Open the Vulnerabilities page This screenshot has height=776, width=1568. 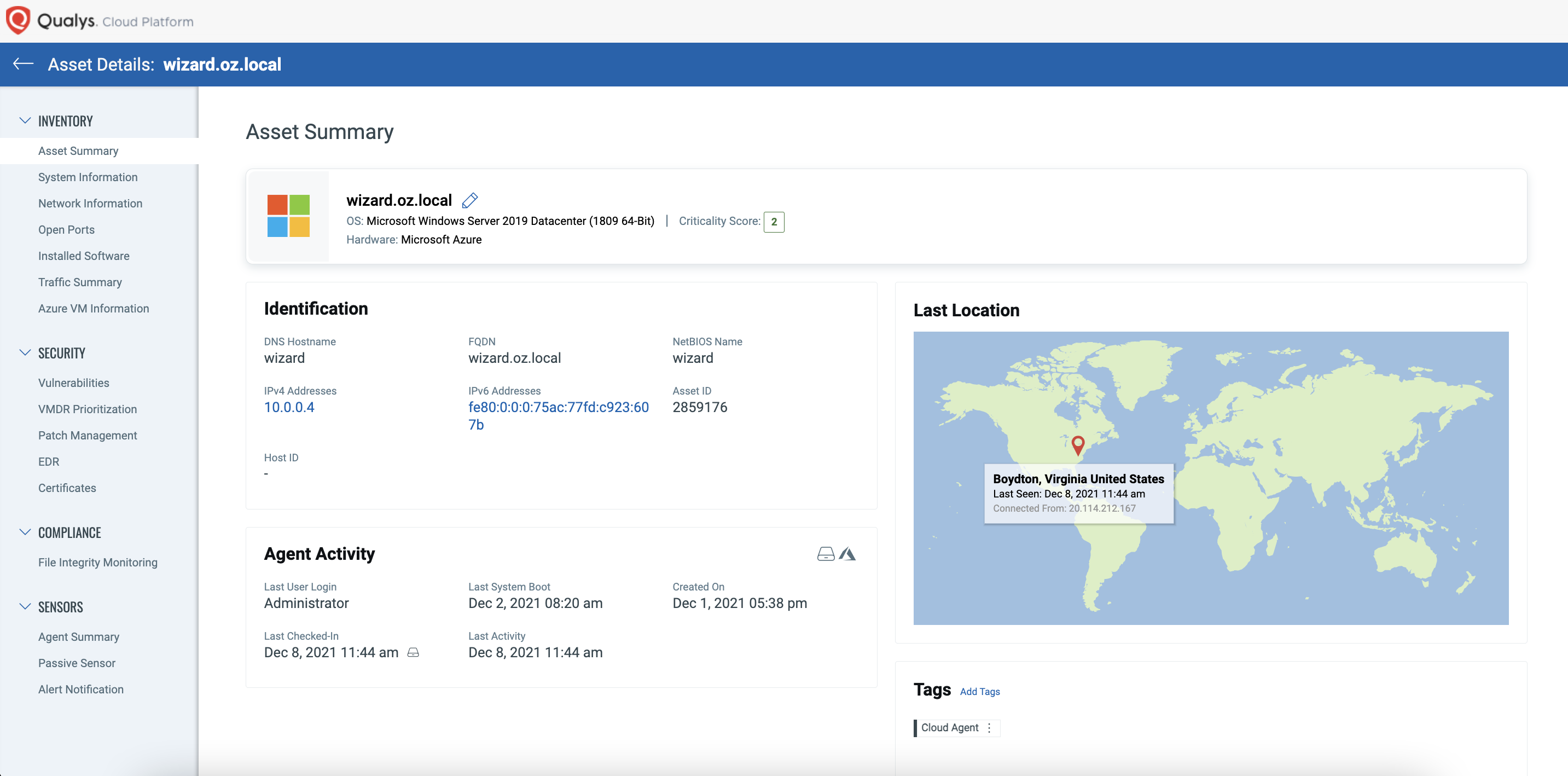pos(74,382)
